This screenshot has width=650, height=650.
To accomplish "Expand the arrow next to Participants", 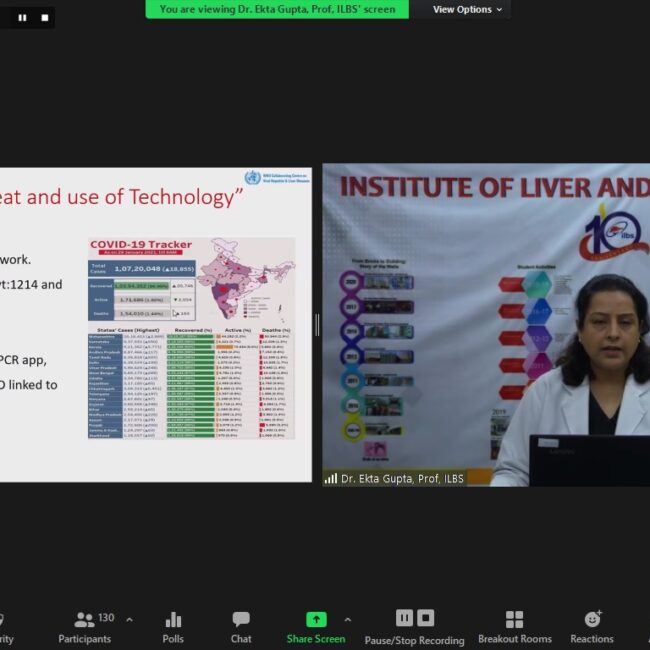I will pos(129,619).
